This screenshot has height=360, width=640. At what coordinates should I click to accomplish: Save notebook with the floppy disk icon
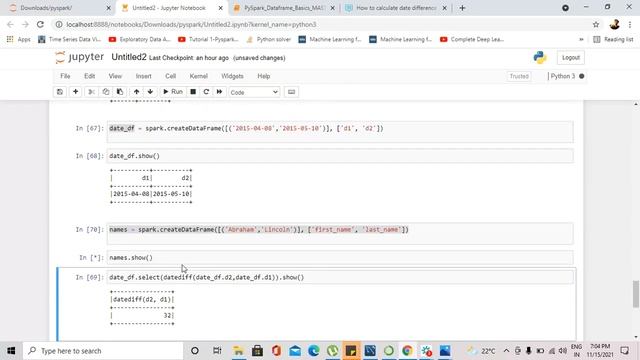(x=60, y=92)
